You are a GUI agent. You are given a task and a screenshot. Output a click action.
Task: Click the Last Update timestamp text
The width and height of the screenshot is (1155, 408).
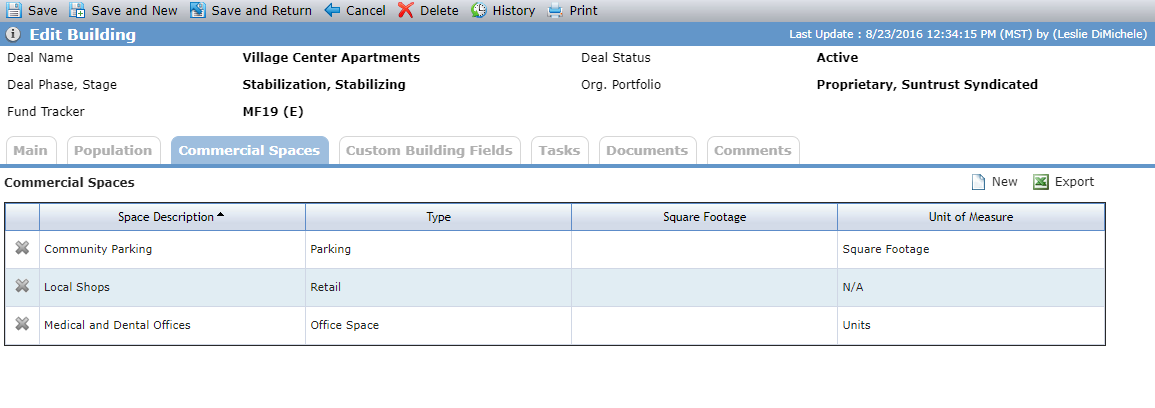pos(968,34)
